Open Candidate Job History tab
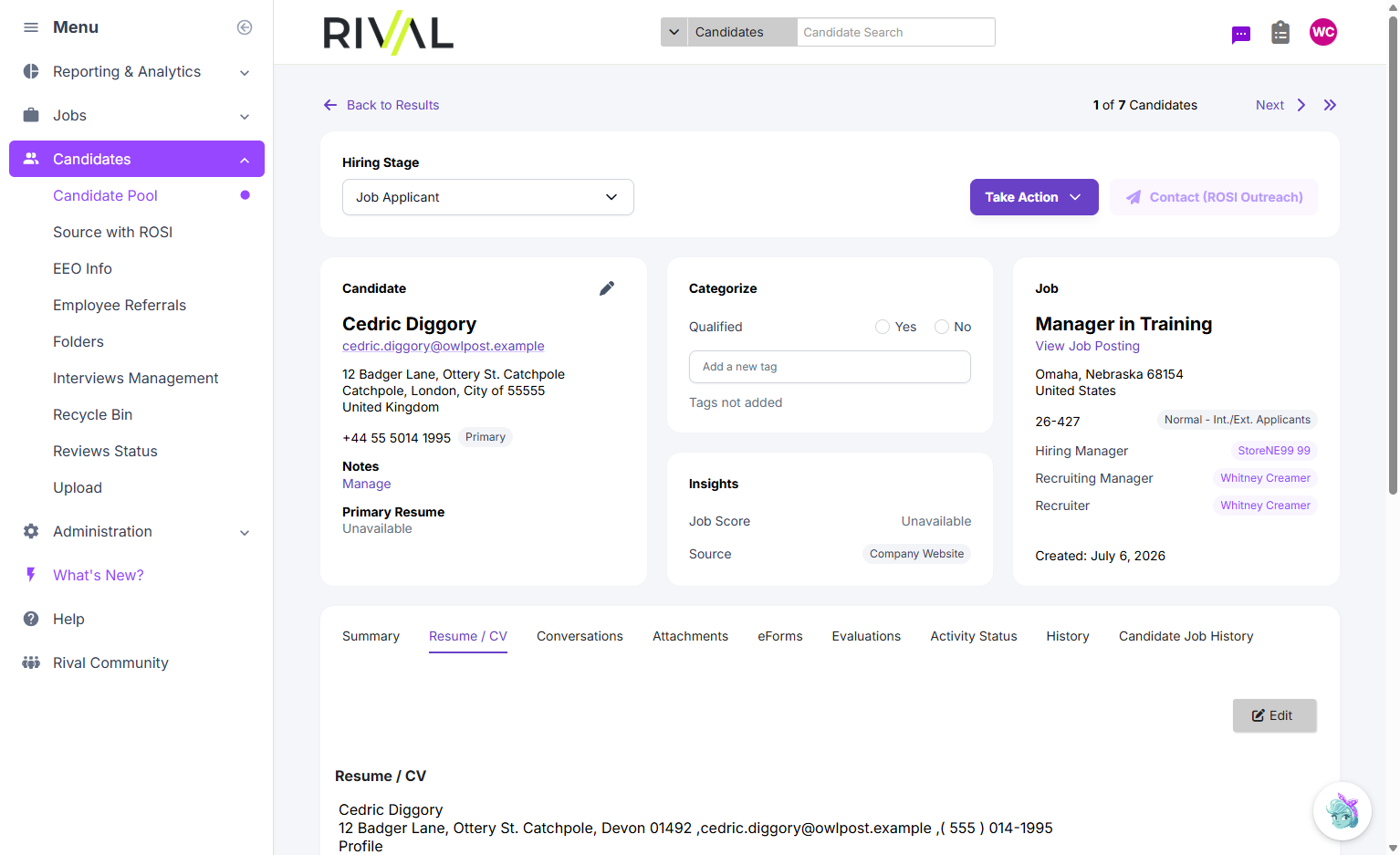1400x855 pixels. click(x=1186, y=636)
